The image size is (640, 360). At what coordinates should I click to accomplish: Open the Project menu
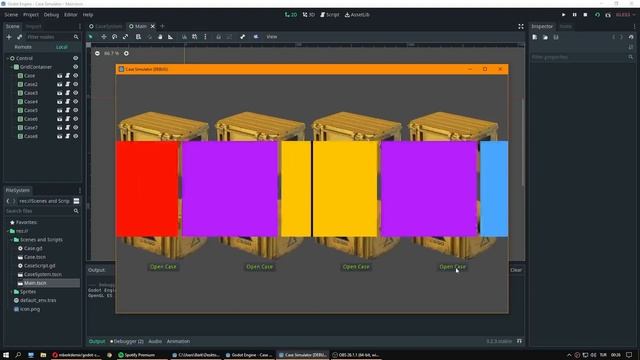[31, 15]
